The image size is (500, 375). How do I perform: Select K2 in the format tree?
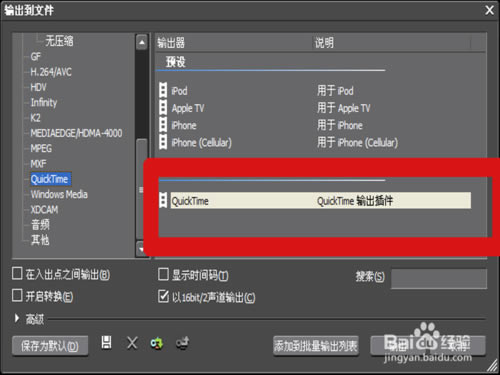(x=35, y=118)
